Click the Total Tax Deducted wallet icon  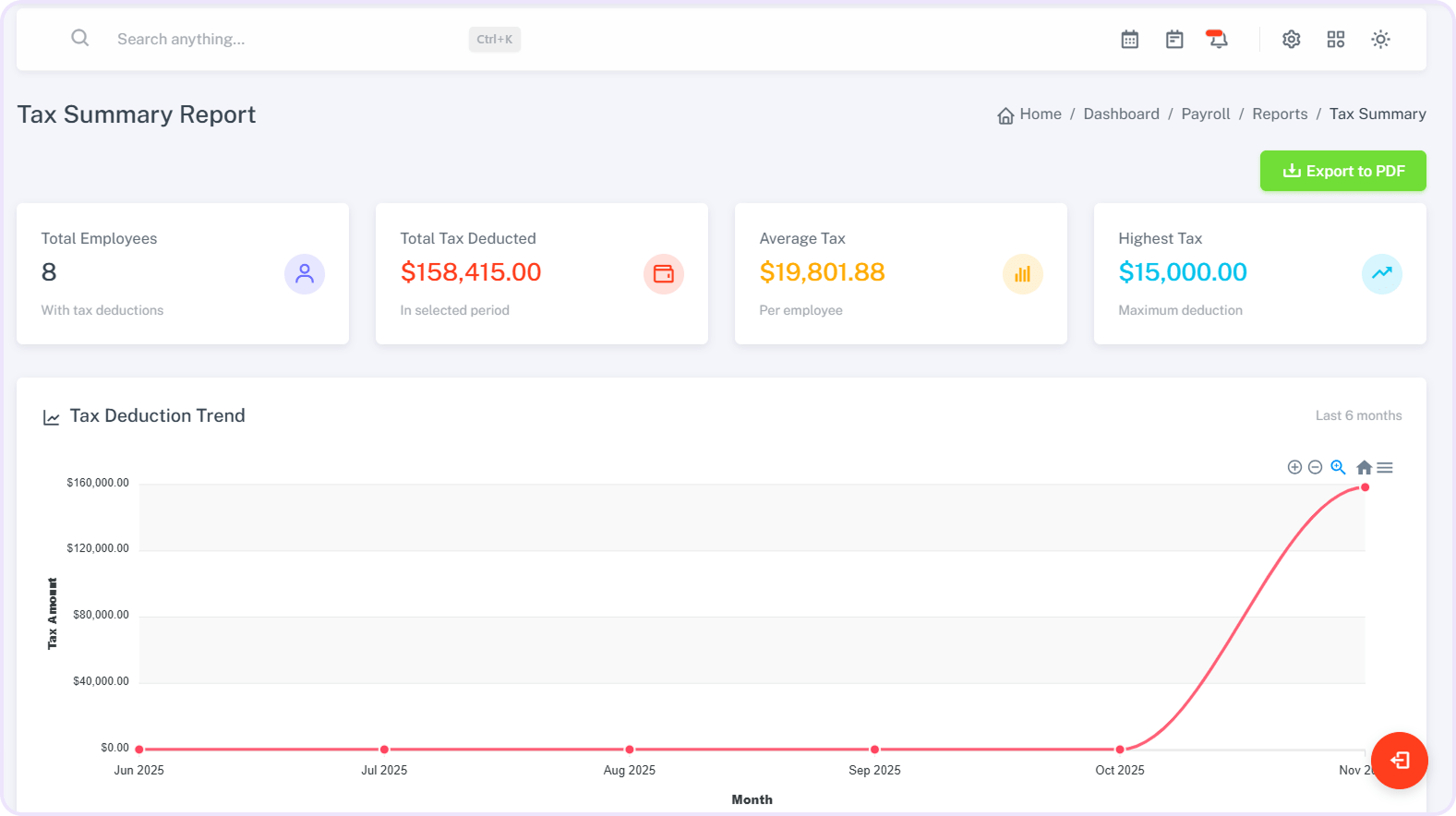663,274
